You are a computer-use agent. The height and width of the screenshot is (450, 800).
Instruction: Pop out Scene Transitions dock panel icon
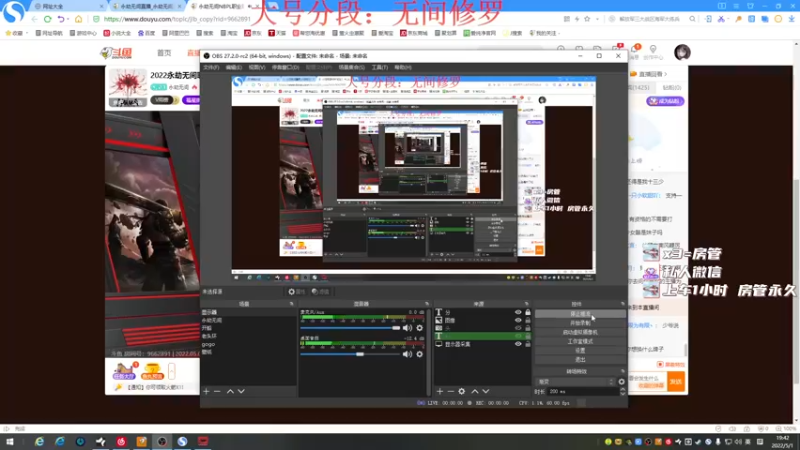click(x=622, y=371)
